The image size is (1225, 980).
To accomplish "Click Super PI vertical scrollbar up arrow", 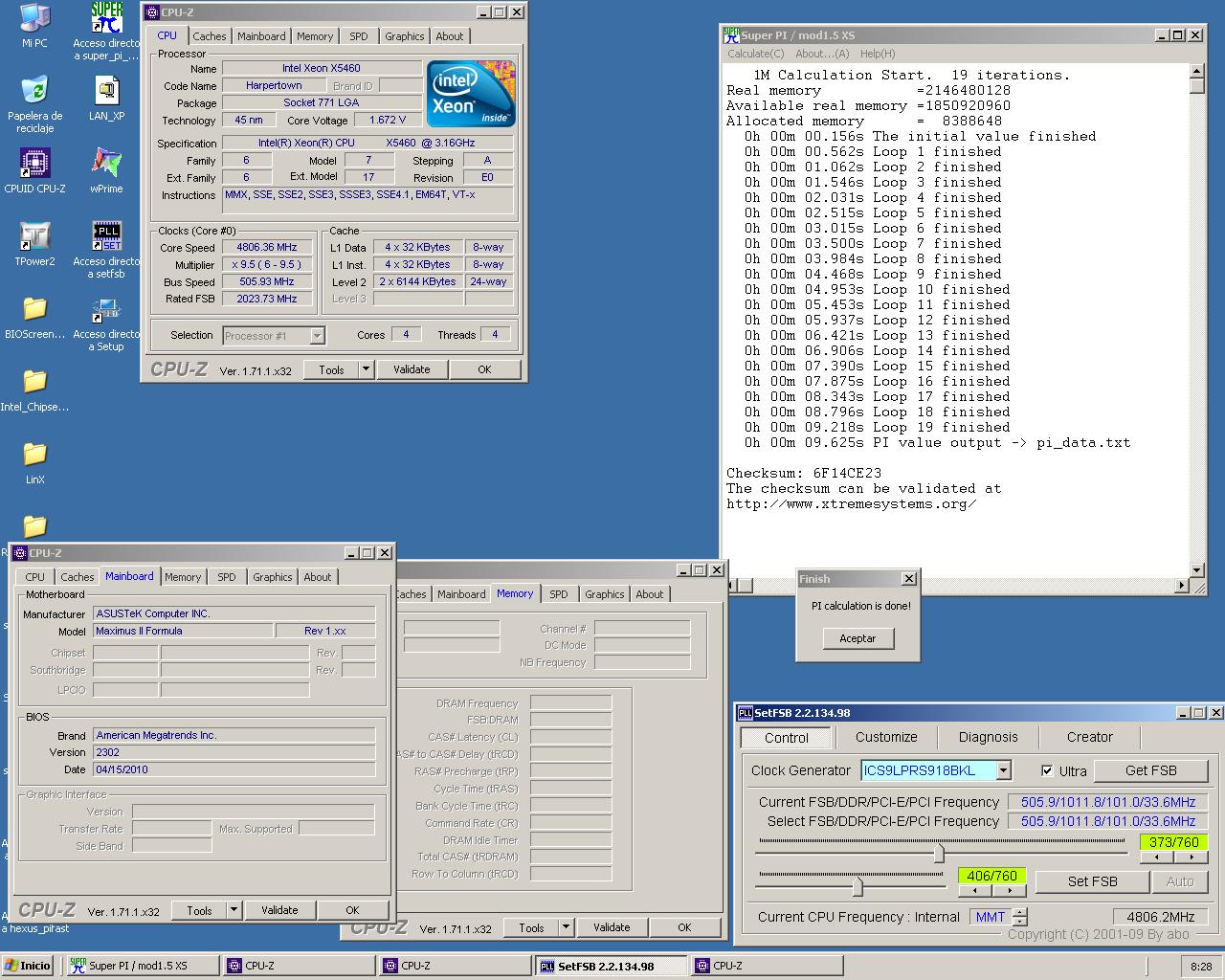I will (1196, 71).
